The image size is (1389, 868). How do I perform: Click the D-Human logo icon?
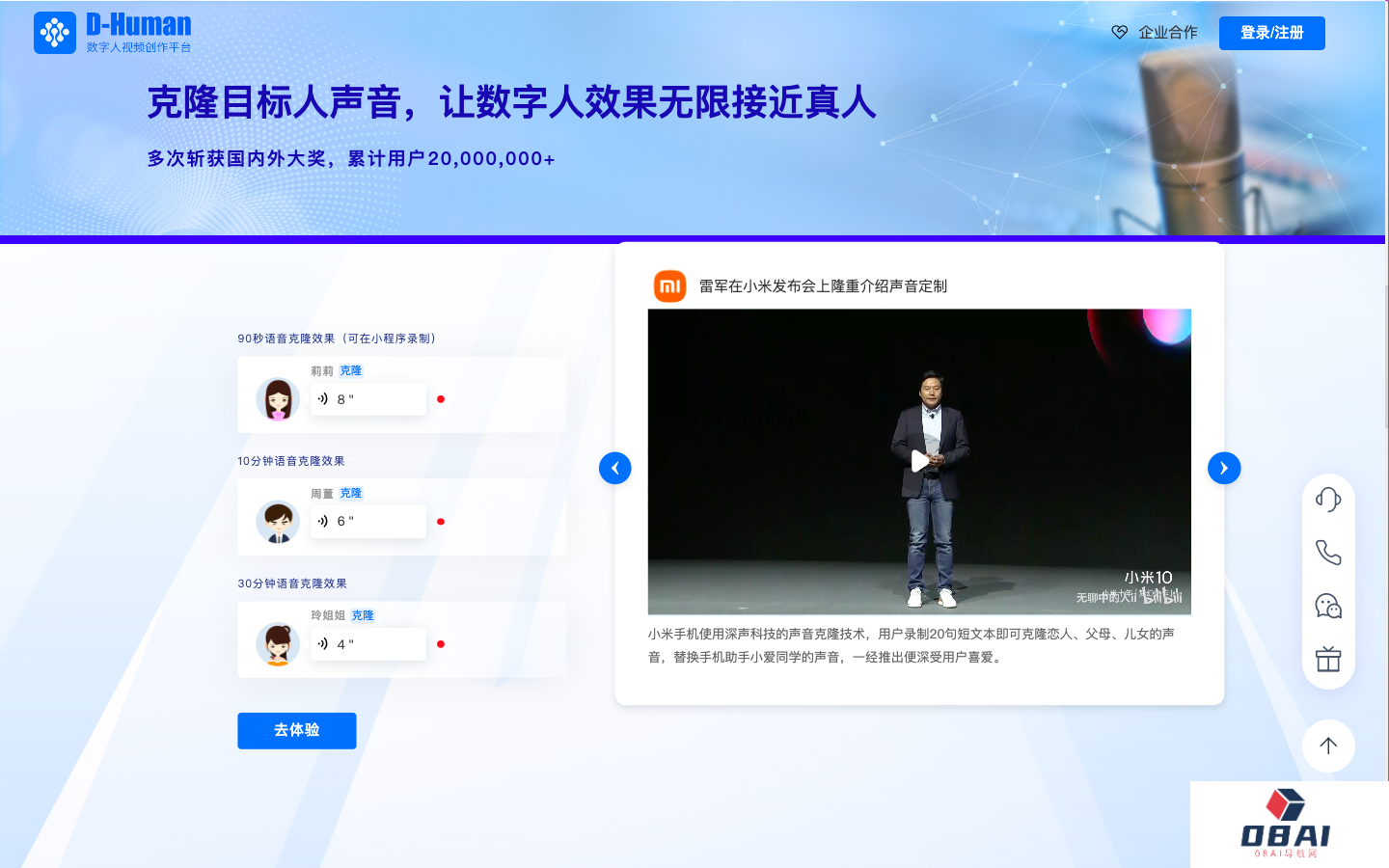click(x=55, y=33)
